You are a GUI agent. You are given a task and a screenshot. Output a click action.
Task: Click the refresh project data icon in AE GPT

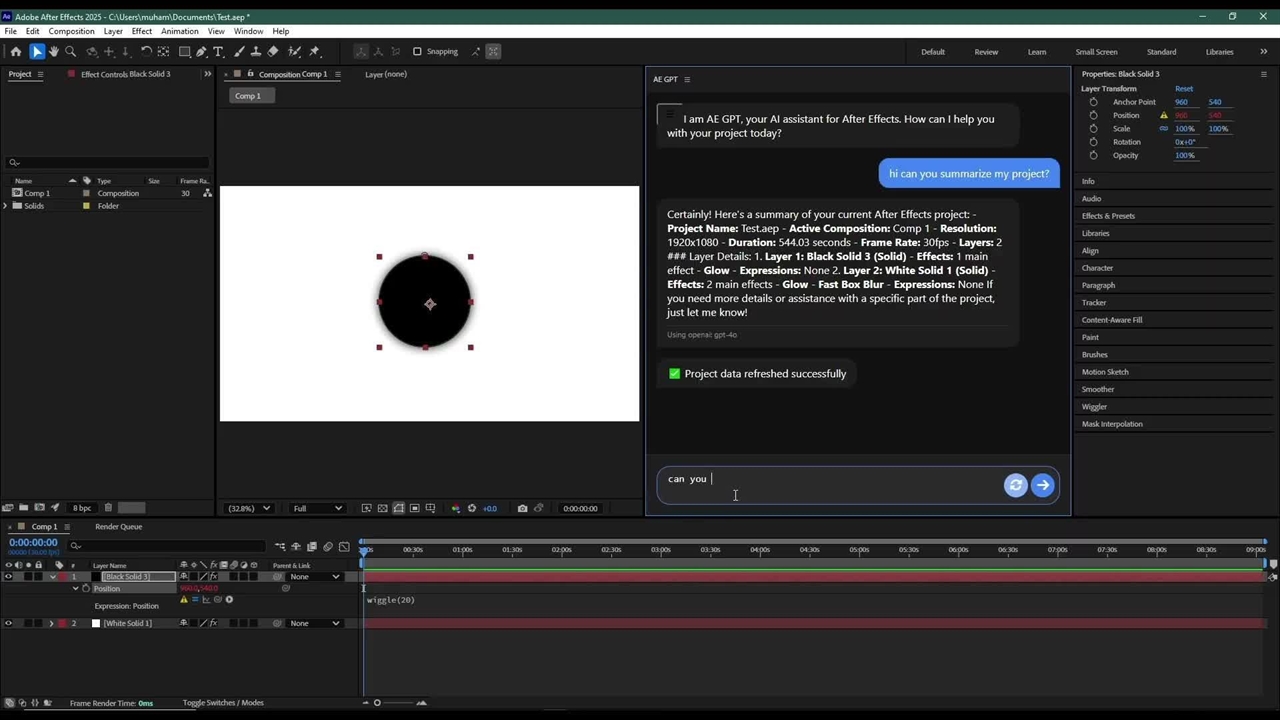point(1015,485)
